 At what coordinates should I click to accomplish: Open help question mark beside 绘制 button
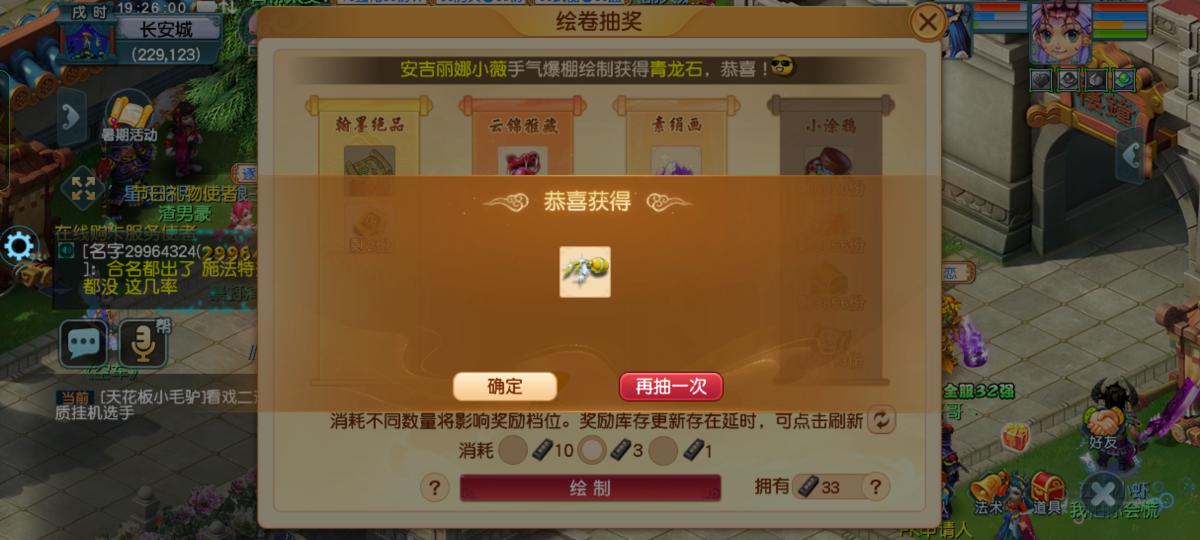coord(434,488)
